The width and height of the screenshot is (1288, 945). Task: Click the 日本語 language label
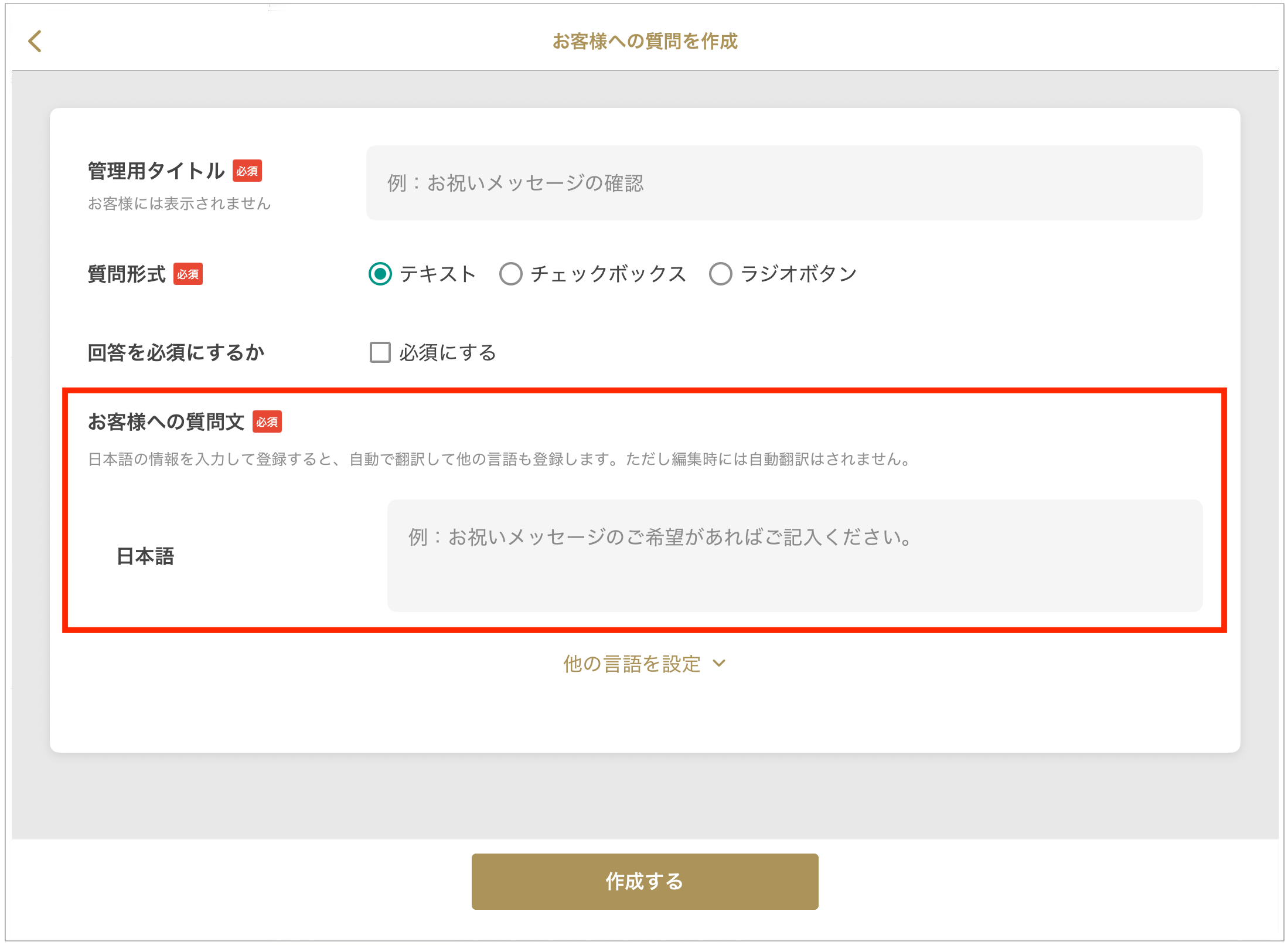click(145, 556)
